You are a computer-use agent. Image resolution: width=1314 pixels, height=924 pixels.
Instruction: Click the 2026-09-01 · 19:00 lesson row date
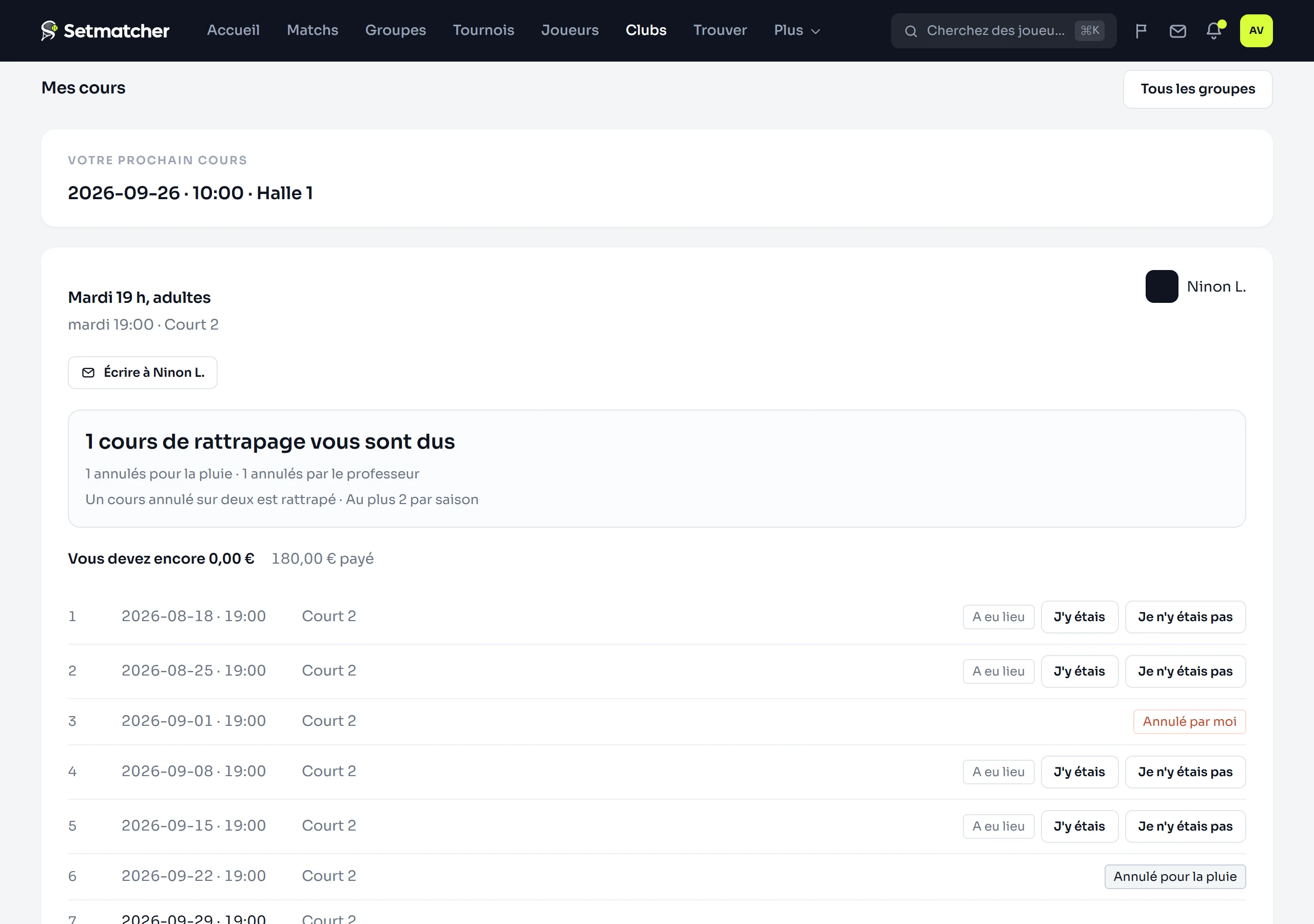pos(194,721)
